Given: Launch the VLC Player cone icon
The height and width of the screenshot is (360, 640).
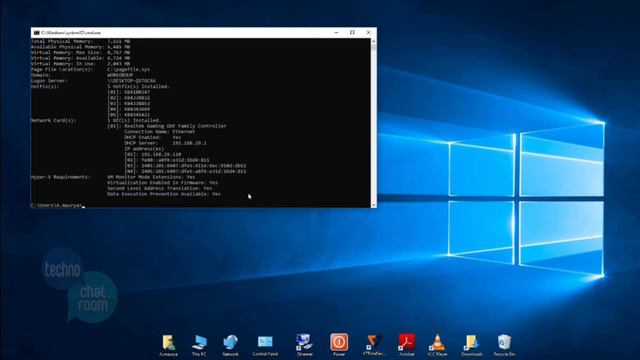Looking at the screenshot, I should pyautogui.click(x=437, y=345).
